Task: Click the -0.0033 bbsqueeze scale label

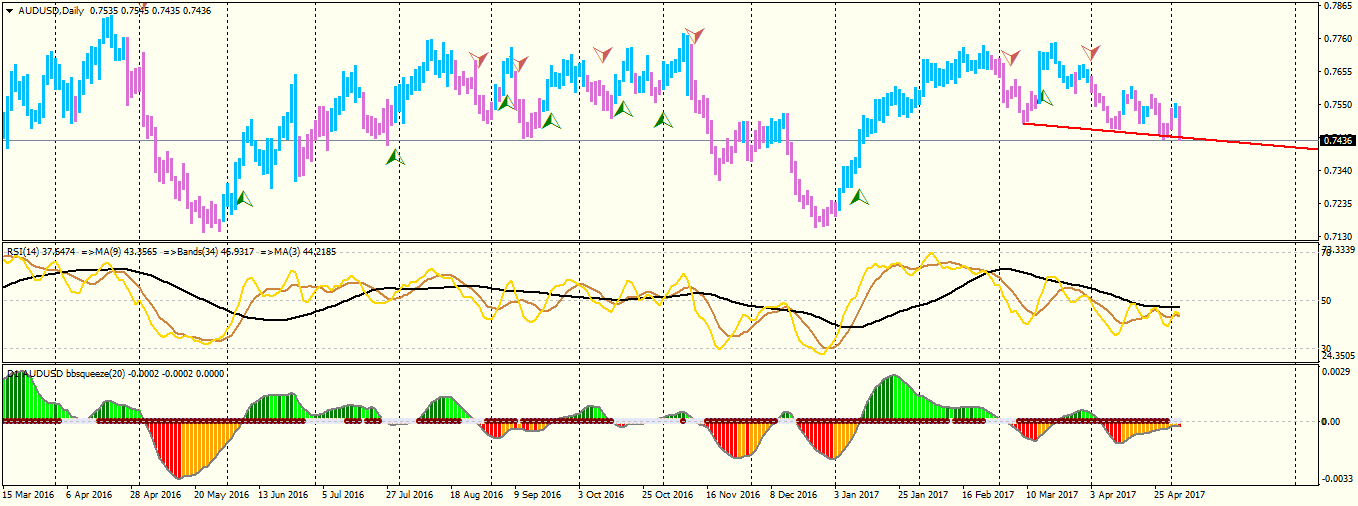Action: (x=1337, y=480)
